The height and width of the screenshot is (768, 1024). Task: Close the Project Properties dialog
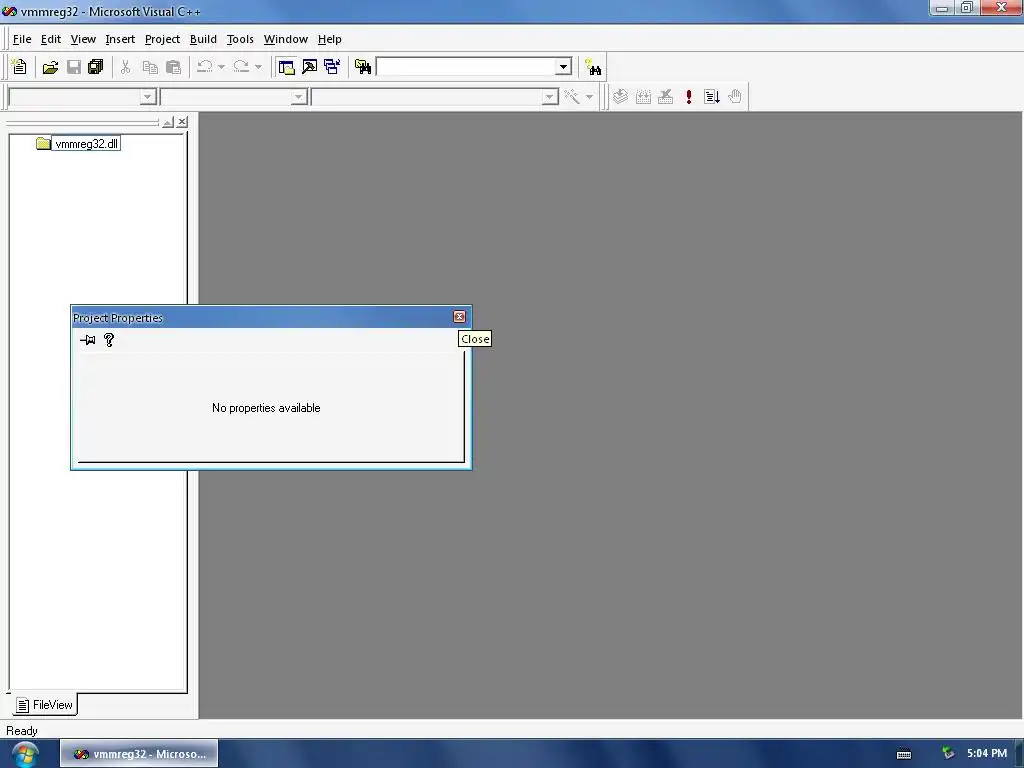pyautogui.click(x=459, y=317)
